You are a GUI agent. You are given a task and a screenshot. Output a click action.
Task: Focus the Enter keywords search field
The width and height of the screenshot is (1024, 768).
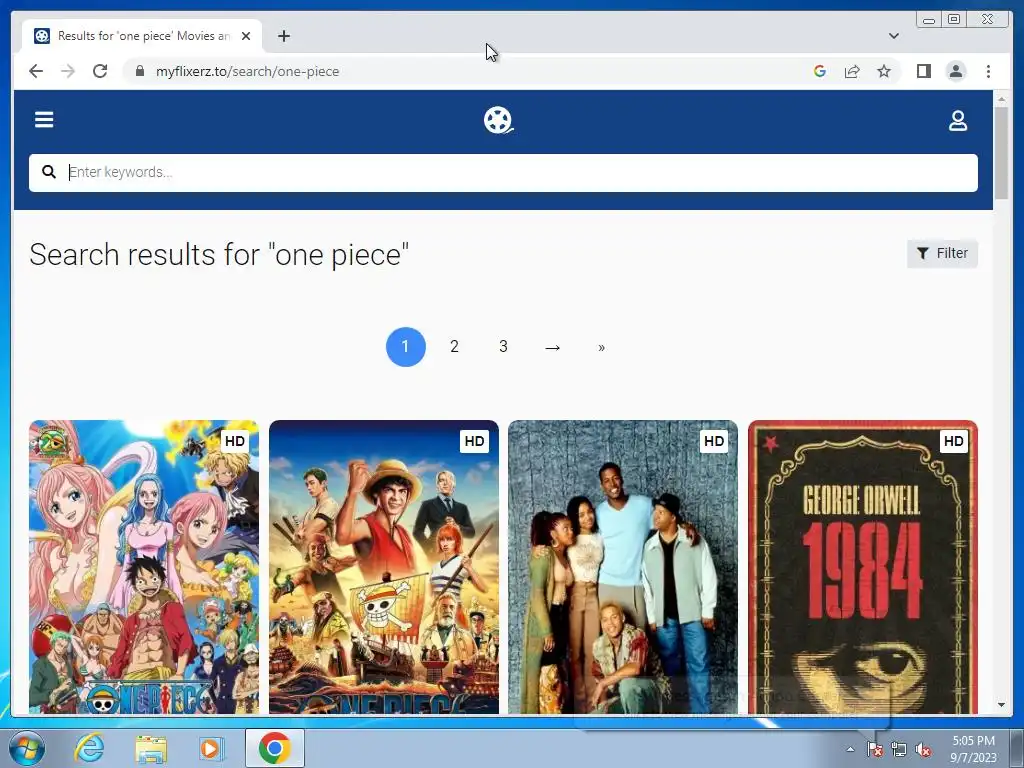point(503,172)
